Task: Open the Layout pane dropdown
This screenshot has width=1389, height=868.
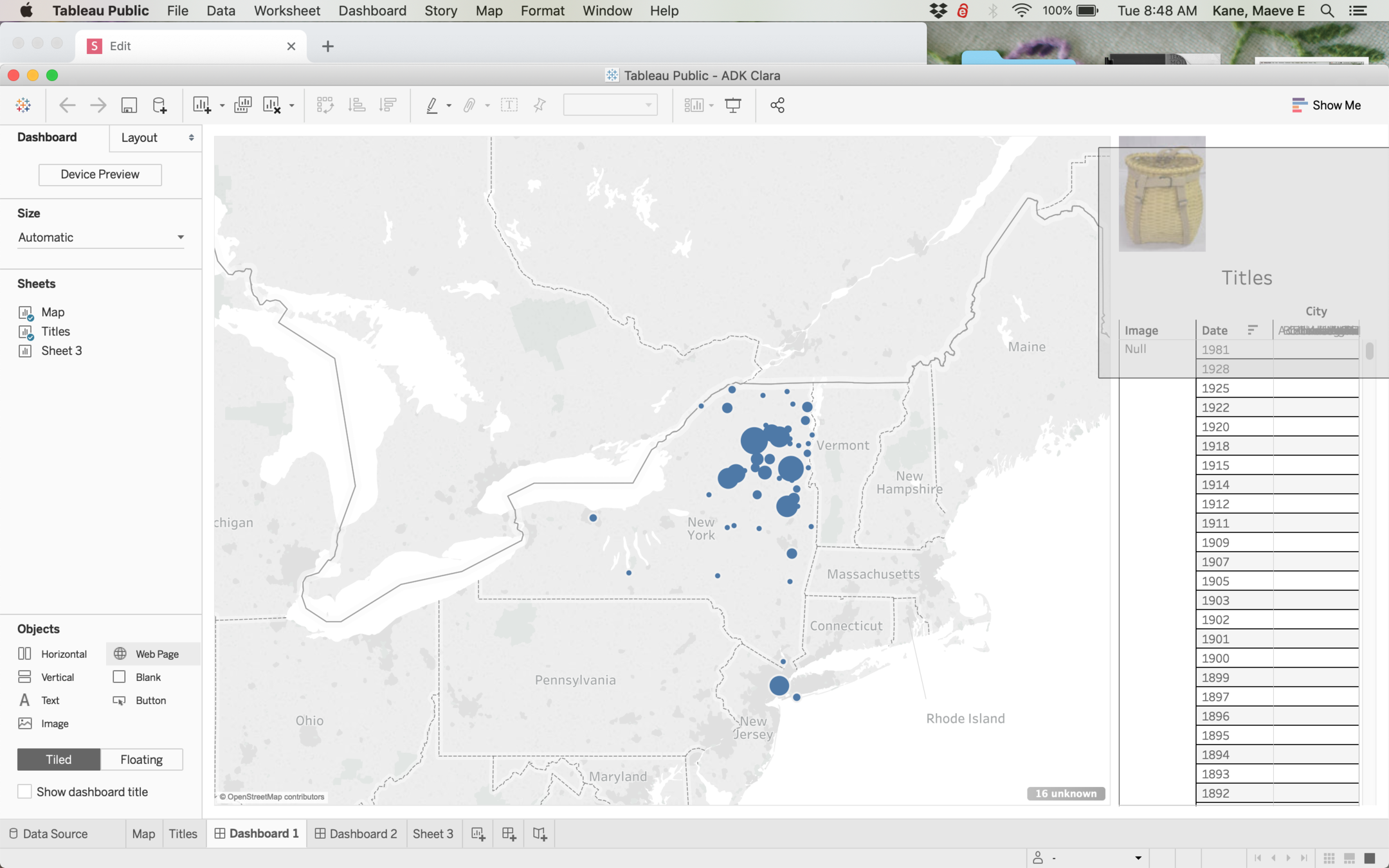Action: tap(156, 138)
